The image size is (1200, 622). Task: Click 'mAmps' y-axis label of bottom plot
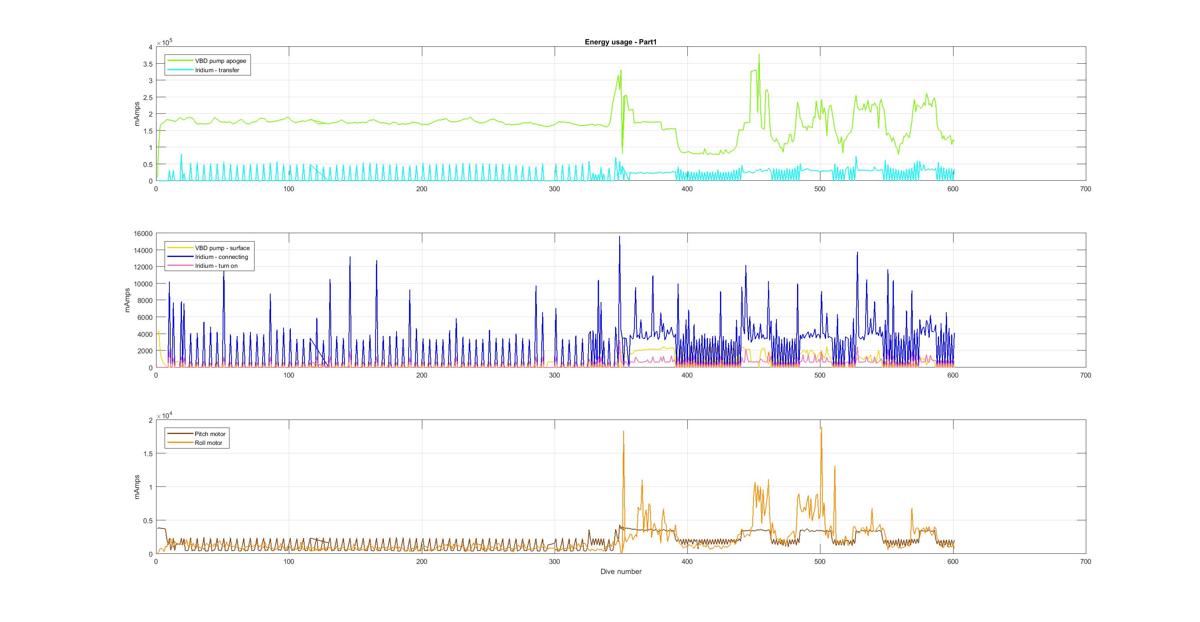[x=136, y=487]
